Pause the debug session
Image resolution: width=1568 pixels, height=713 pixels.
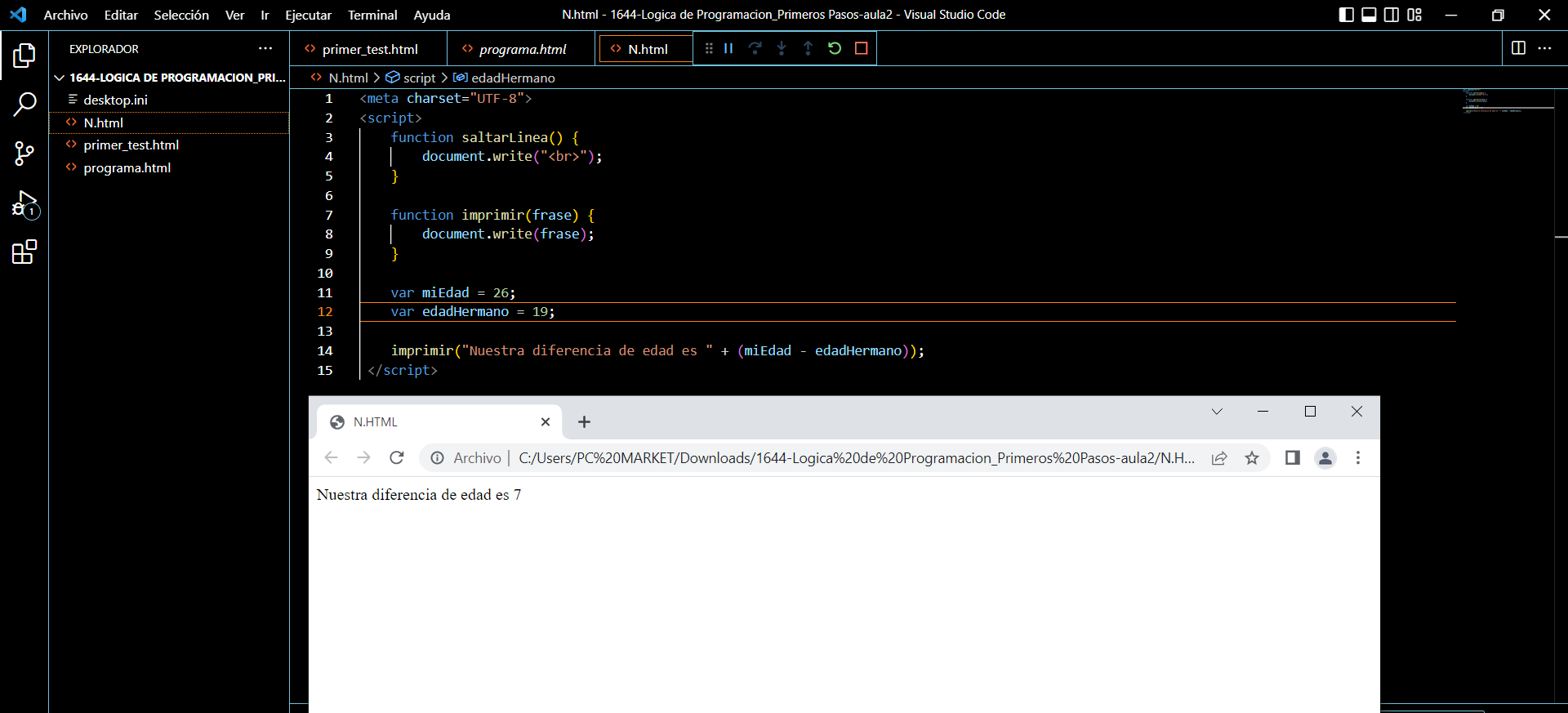click(728, 48)
